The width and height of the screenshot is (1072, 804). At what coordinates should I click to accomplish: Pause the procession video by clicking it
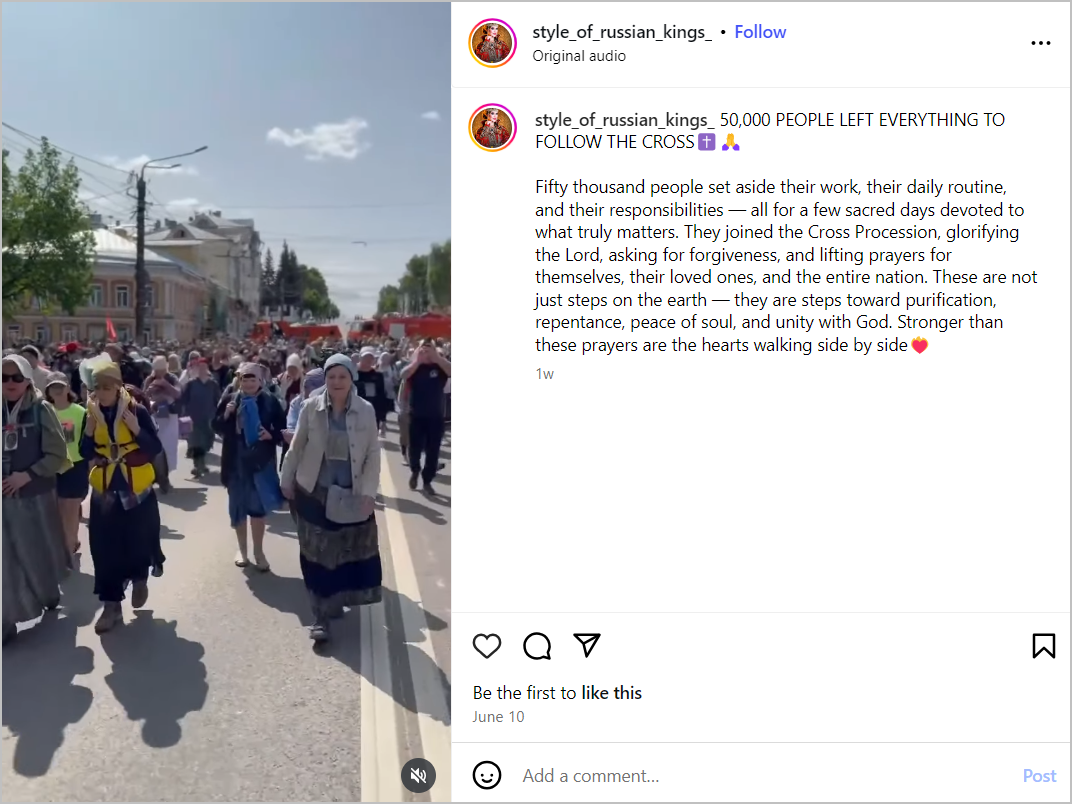tap(226, 402)
